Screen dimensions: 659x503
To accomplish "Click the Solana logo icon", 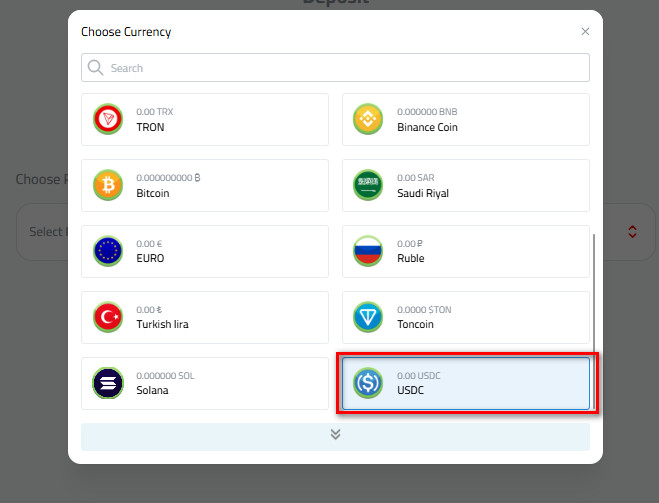I will pos(108,383).
